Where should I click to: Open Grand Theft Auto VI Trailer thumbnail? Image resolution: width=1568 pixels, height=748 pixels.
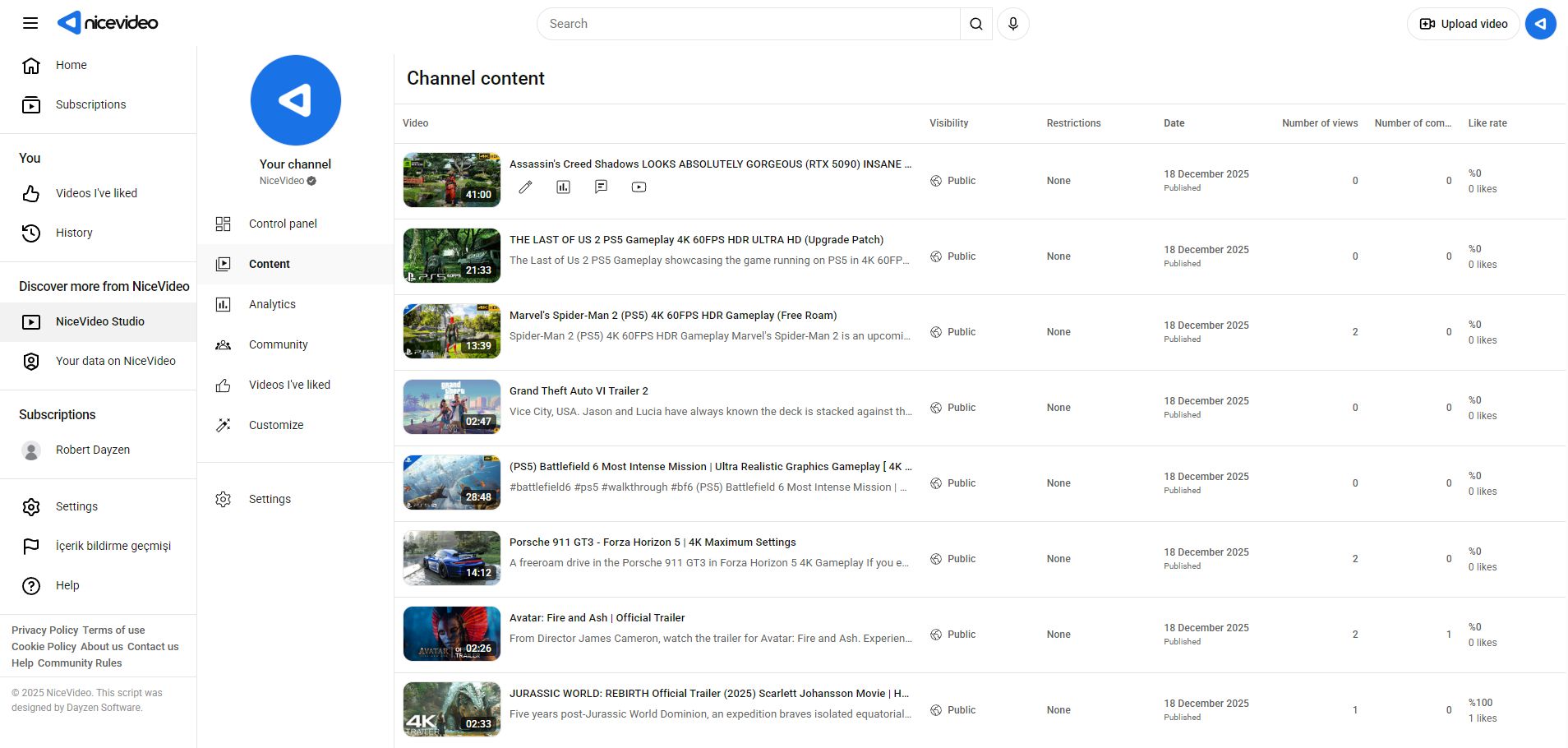click(x=452, y=407)
